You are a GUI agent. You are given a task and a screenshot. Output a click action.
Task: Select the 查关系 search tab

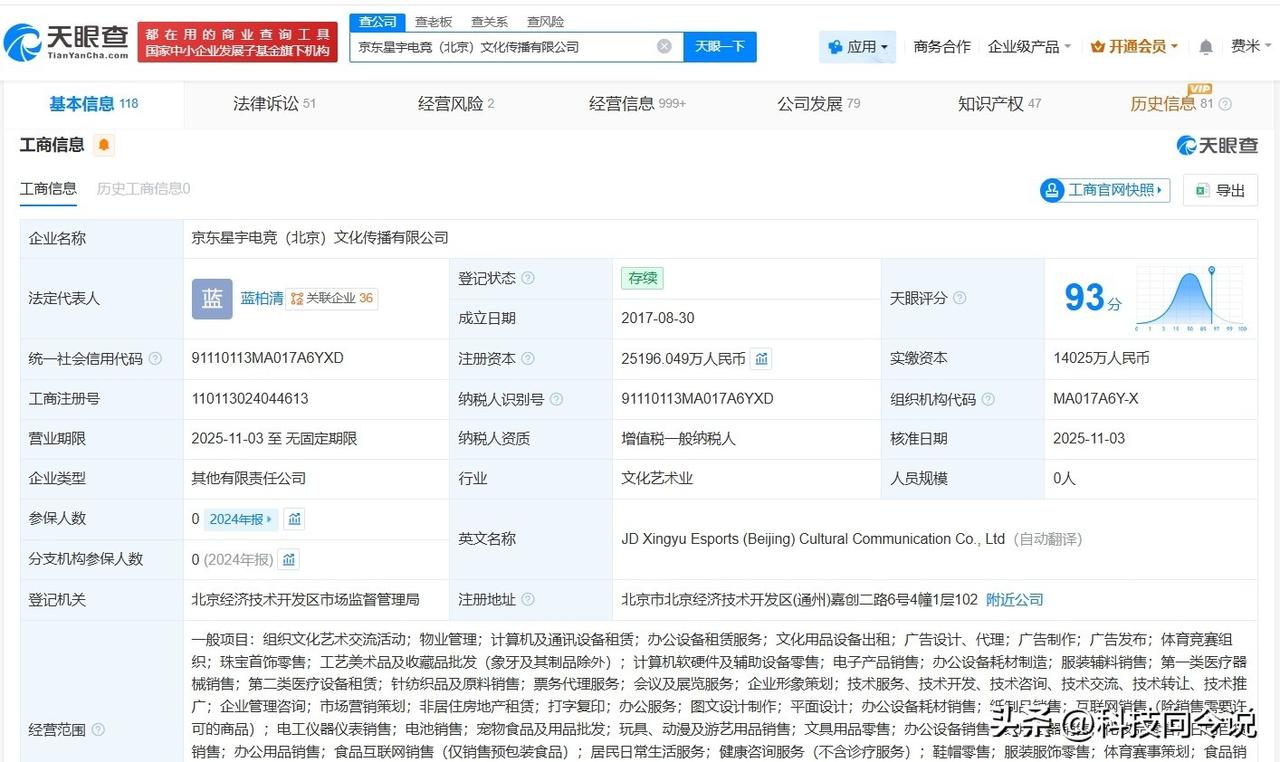click(x=489, y=22)
